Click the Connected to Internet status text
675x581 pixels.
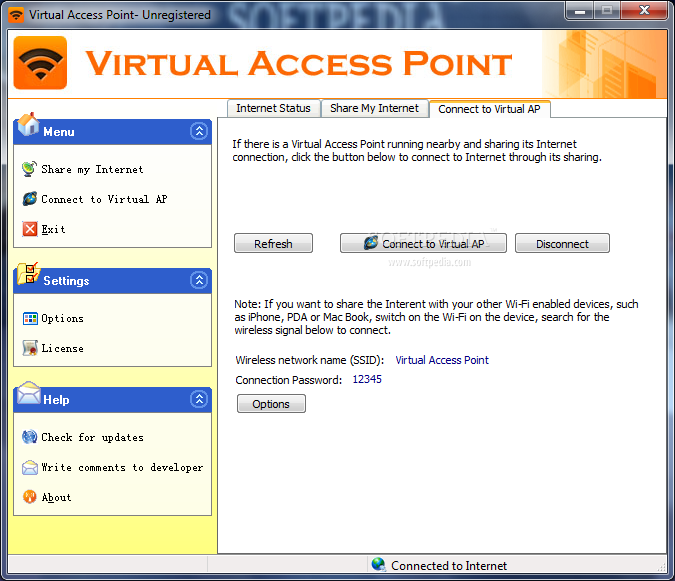449,566
